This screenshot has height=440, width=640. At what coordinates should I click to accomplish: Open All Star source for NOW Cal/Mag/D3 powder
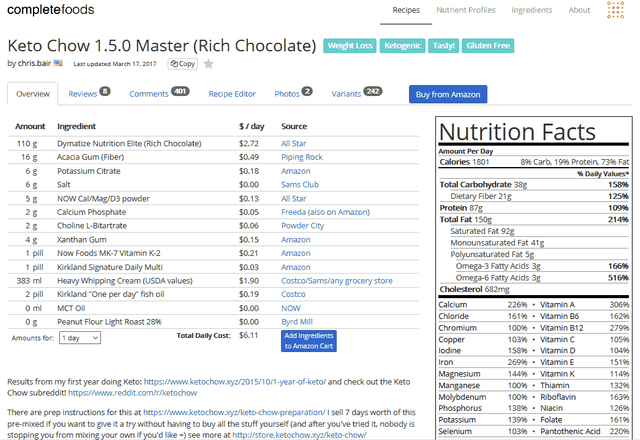pyautogui.click(x=293, y=199)
